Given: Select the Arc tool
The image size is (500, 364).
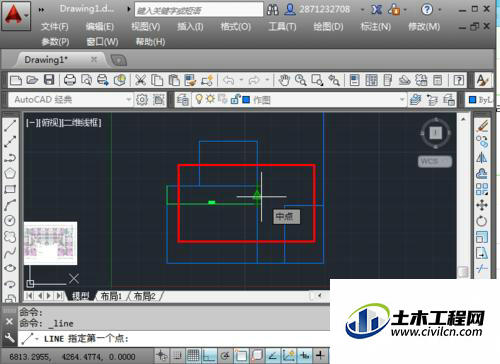Looking at the screenshot, I should point(10,205).
